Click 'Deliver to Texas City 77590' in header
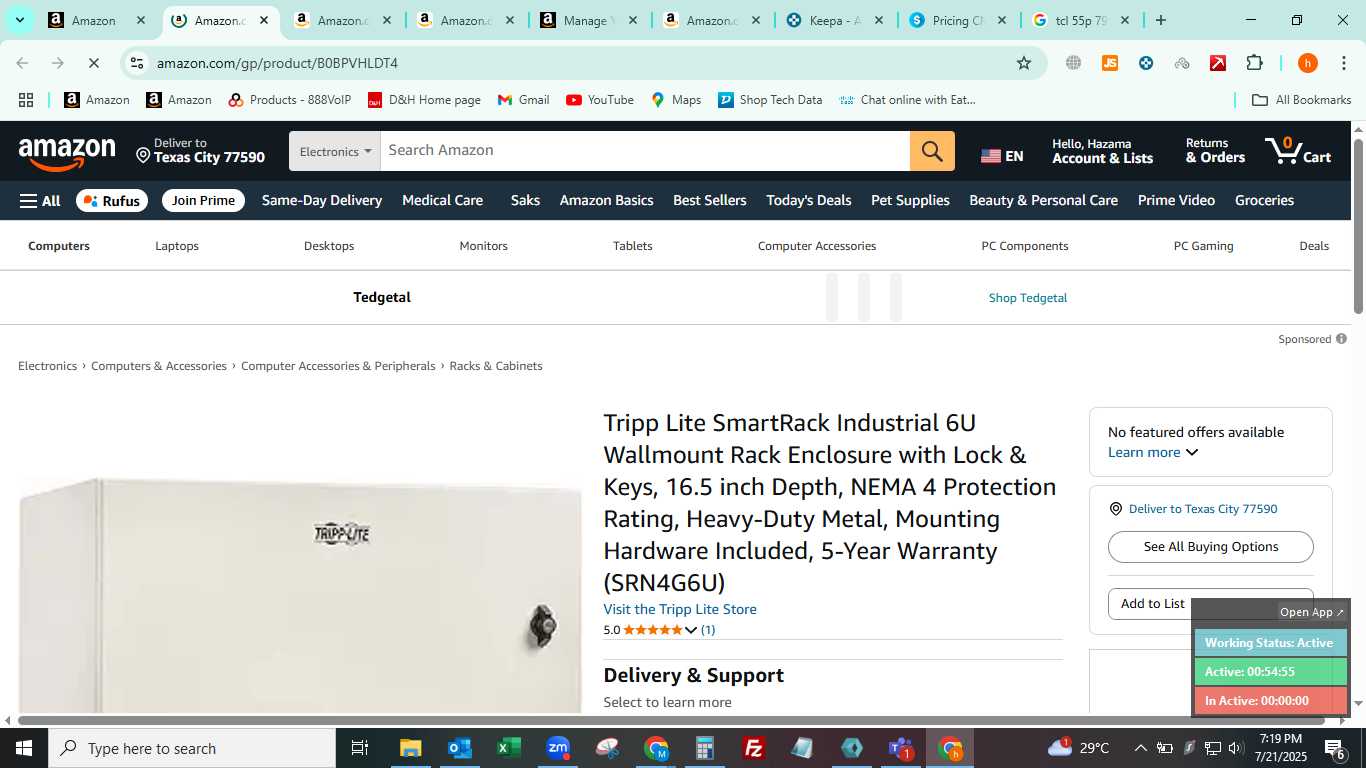The image size is (1366, 768). coord(201,151)
